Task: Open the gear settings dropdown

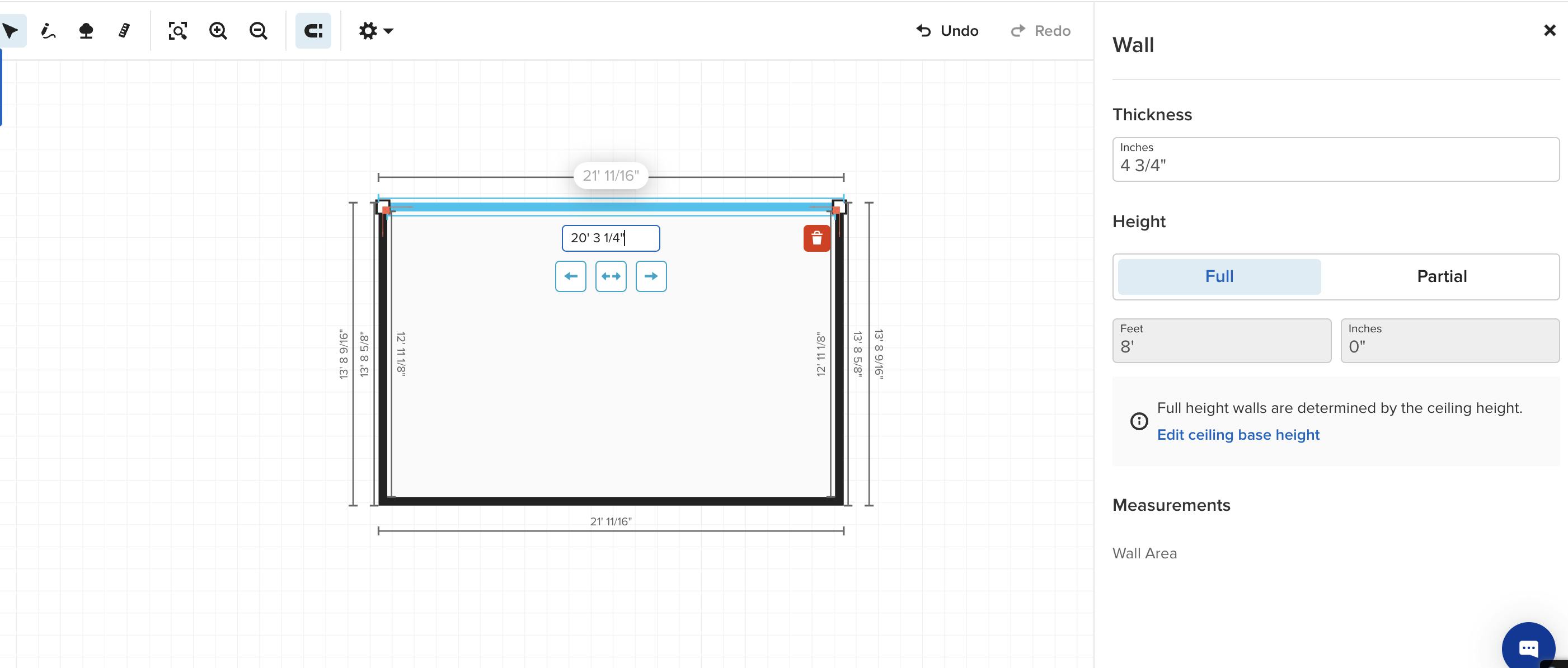Action: 375,30
